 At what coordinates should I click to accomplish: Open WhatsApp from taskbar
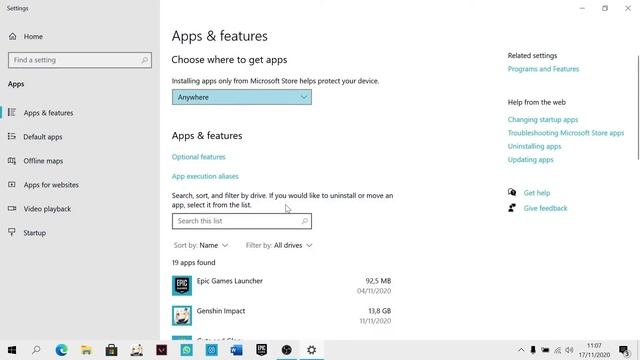coord(187,350)
